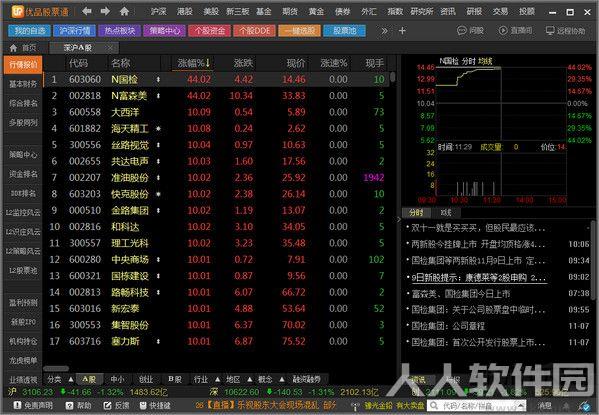Open 直播间 live room
The width and height of the screenshot is (599, 415).
pos(515,31)
